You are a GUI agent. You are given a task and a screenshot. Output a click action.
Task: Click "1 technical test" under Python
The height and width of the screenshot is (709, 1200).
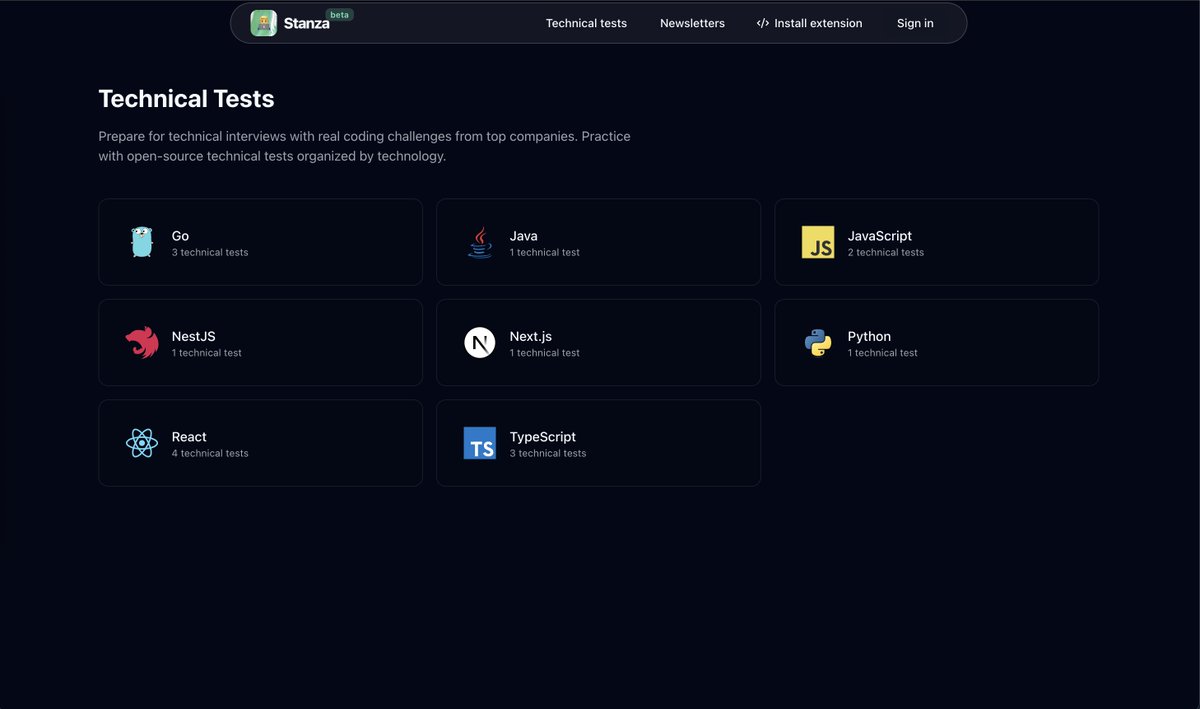[x=883, y=353]
